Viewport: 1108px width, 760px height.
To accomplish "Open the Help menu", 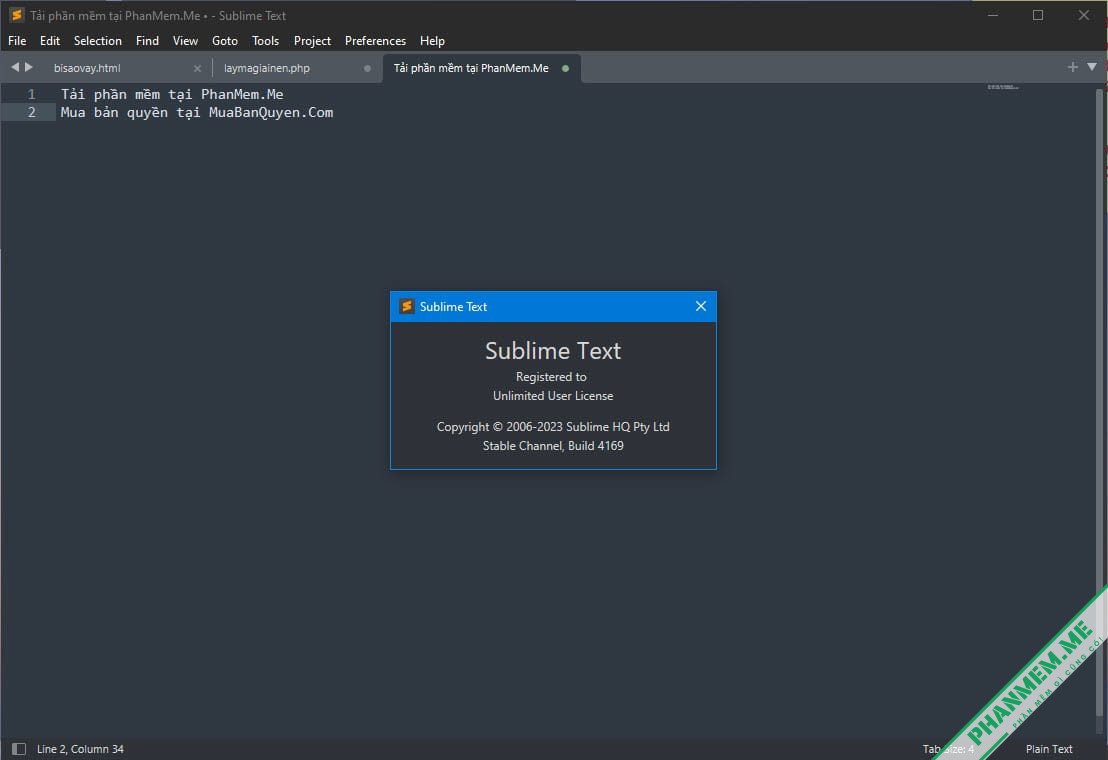I will [x=432, y=41].
